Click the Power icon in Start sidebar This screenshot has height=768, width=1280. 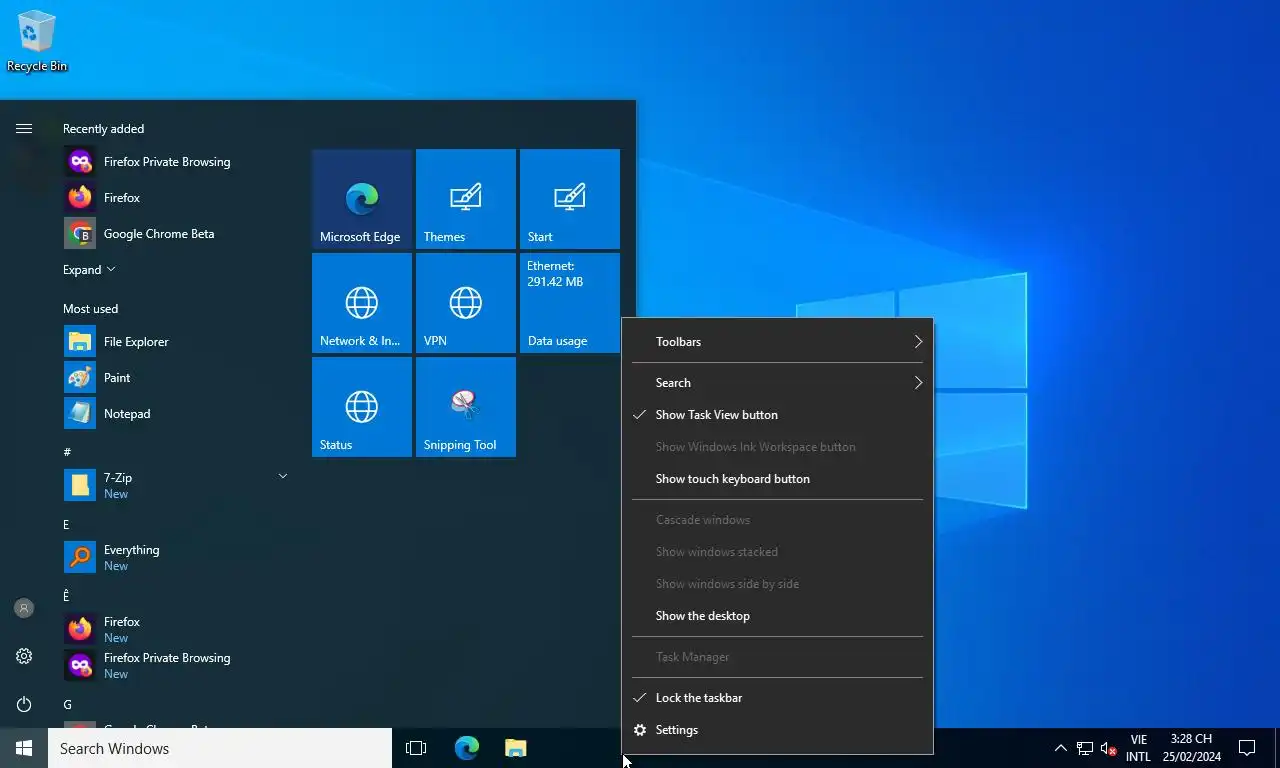(24, 704)
